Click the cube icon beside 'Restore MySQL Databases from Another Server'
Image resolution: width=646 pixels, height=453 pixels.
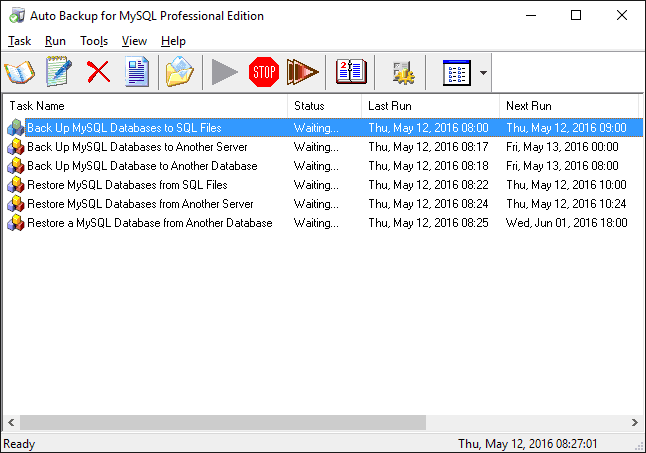[16, 203]
